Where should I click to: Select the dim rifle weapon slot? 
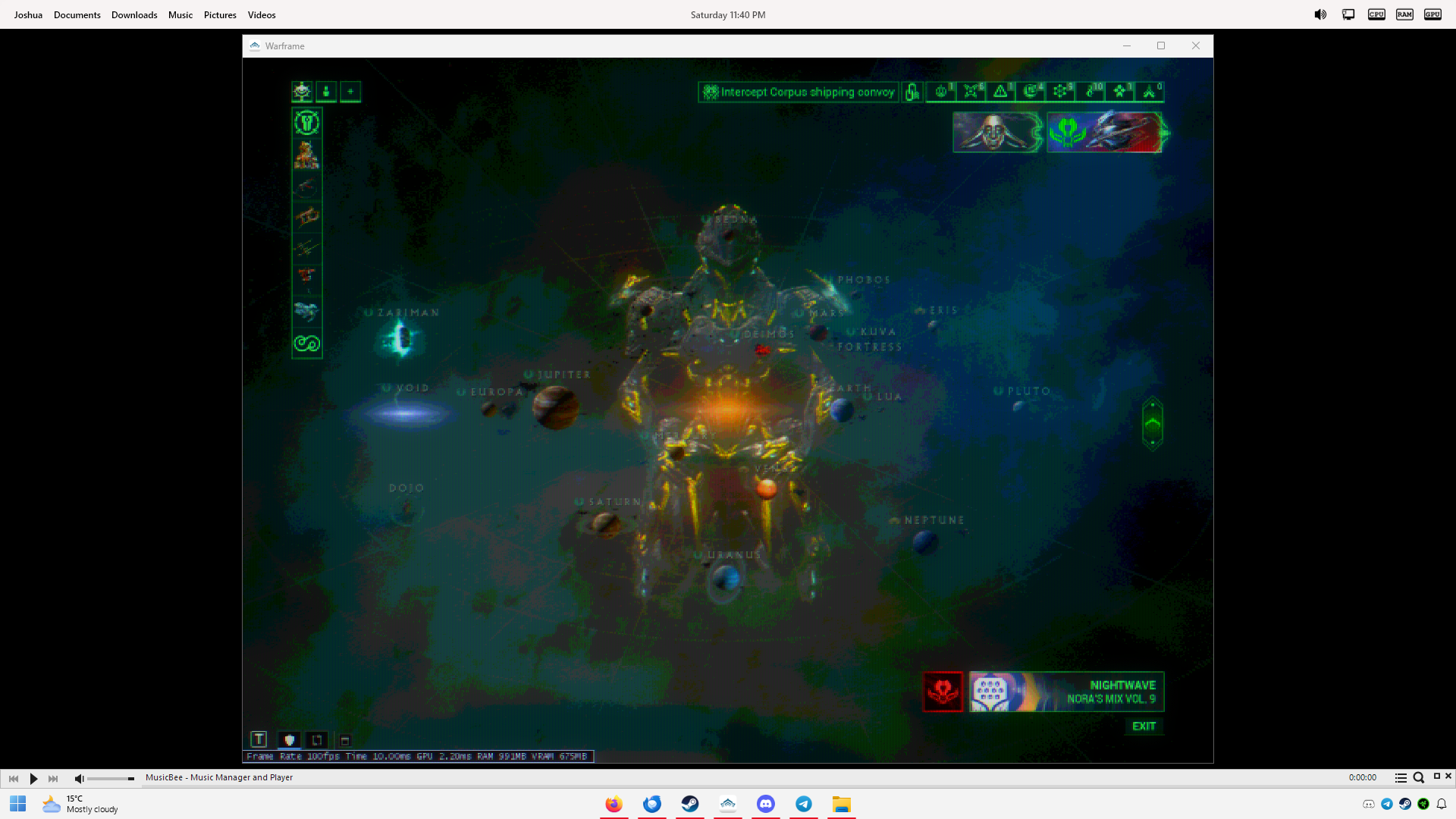pos(307,186)
